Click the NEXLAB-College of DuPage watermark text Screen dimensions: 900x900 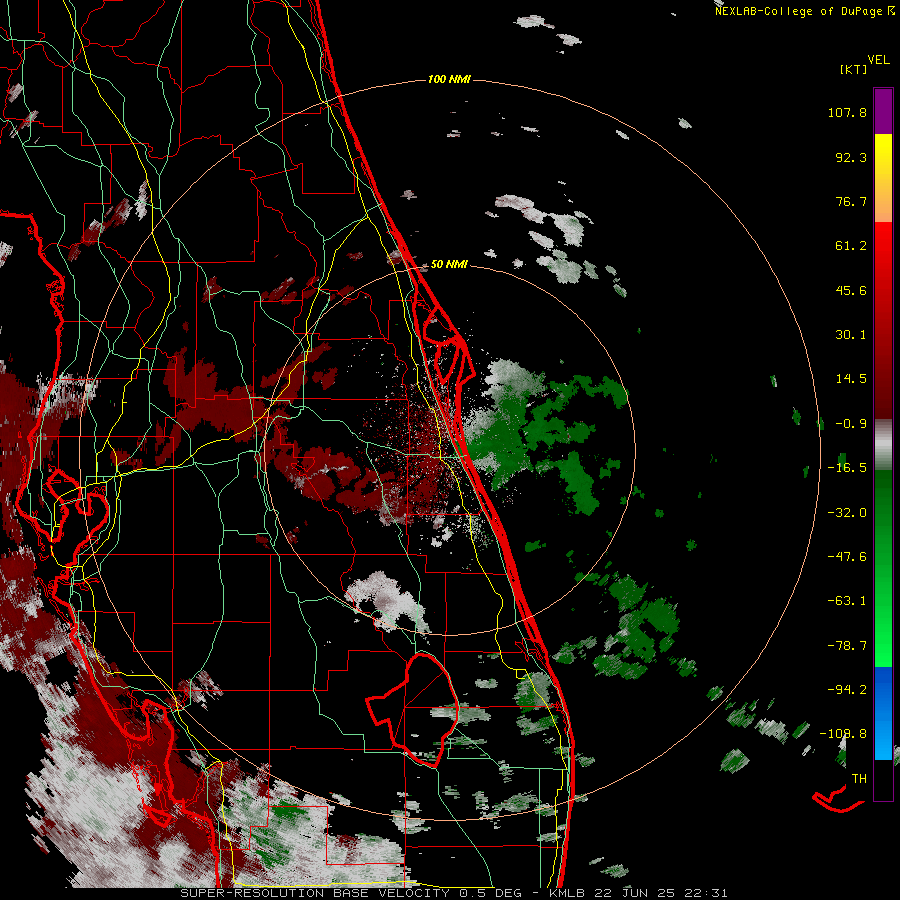[x=804, y=11]
